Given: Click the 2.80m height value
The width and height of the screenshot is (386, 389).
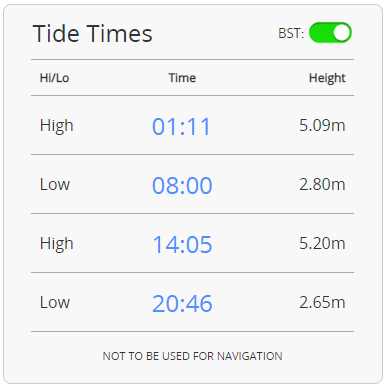Looking at the screenshot, I should 322,184.
